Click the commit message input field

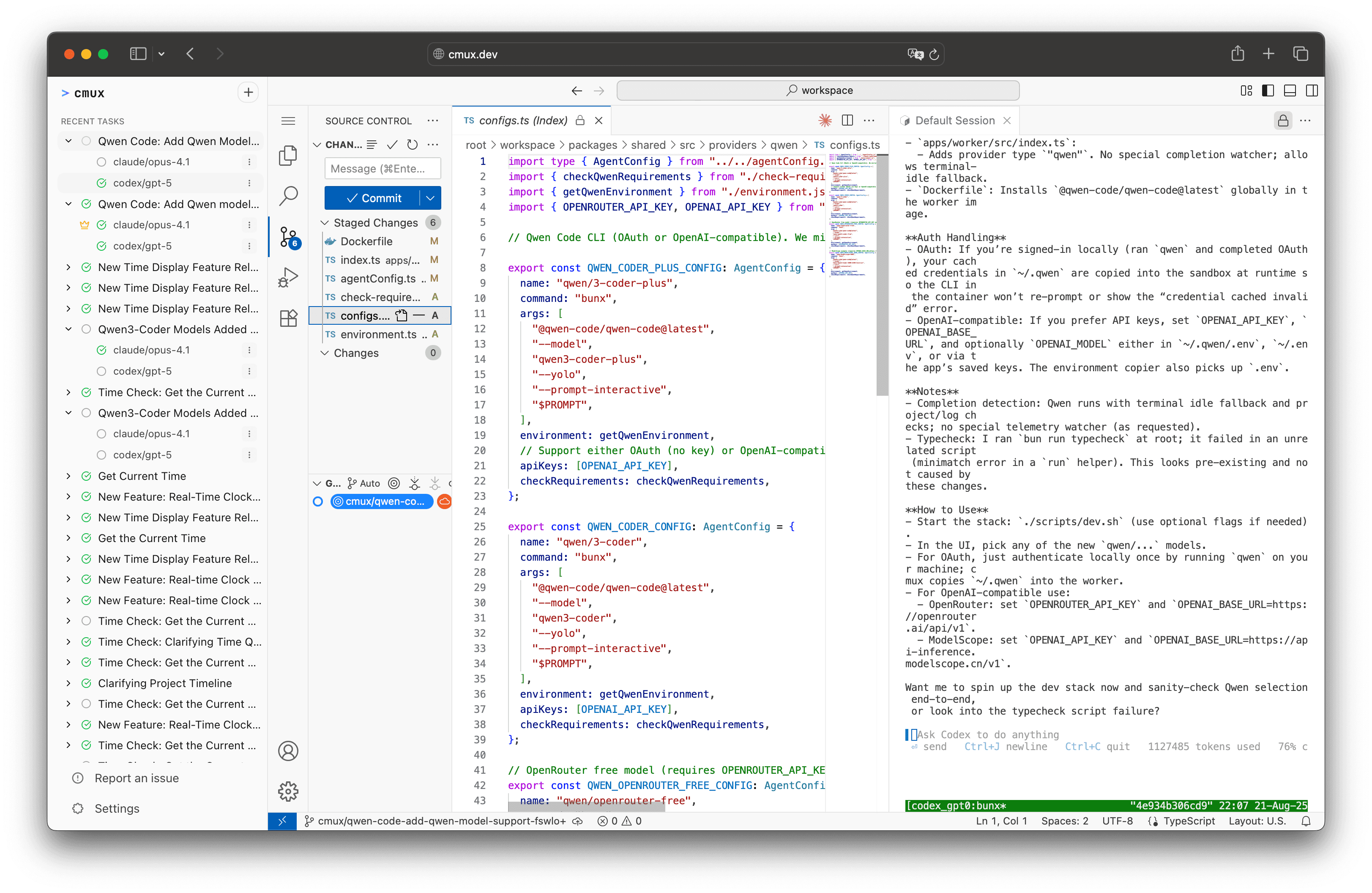tap(383, 168)
